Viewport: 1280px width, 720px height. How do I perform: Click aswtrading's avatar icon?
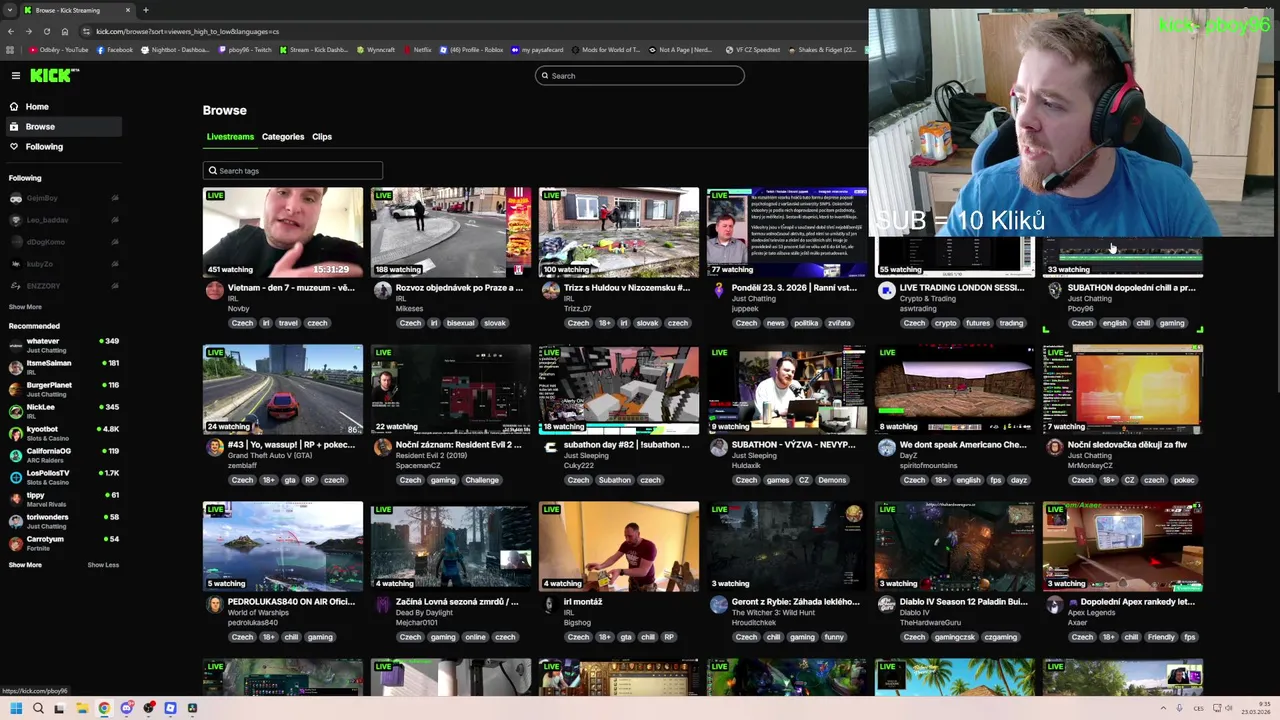887,290
